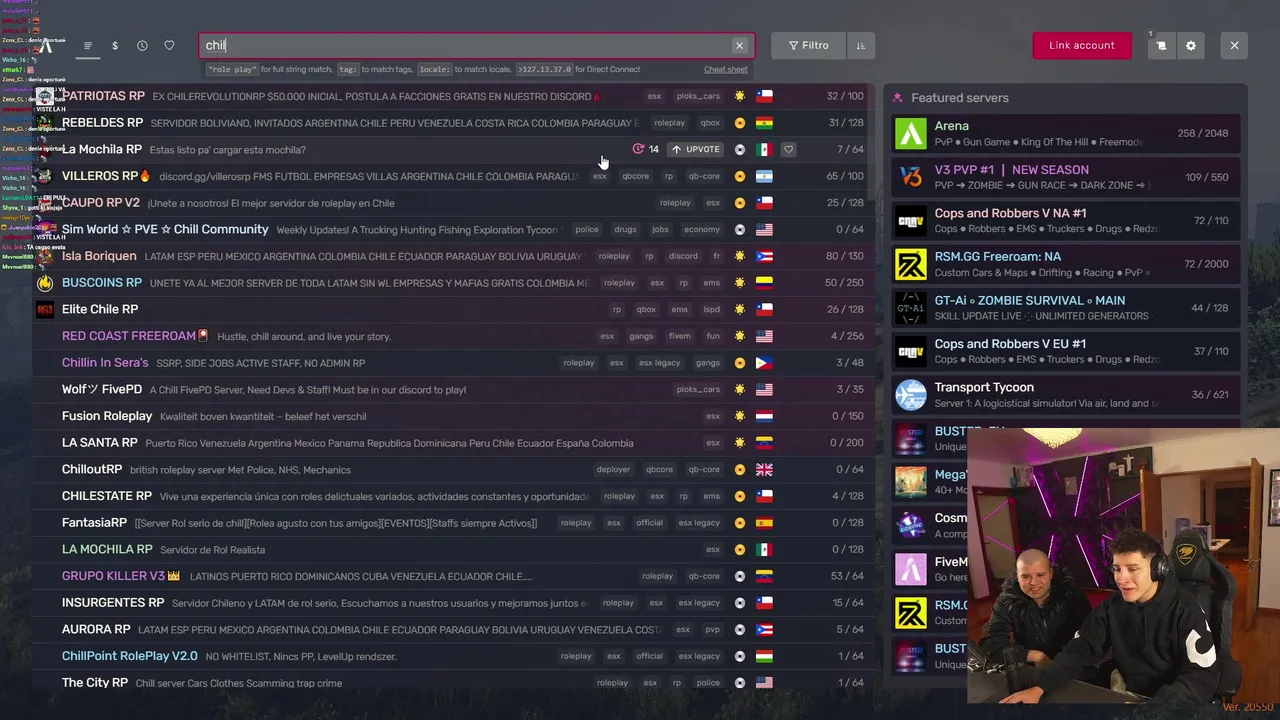This screenshot has width=1280, height=720.
Task: Select CAUPO RP V2 server
Action: pyautogui.click(x=452, y=203)
